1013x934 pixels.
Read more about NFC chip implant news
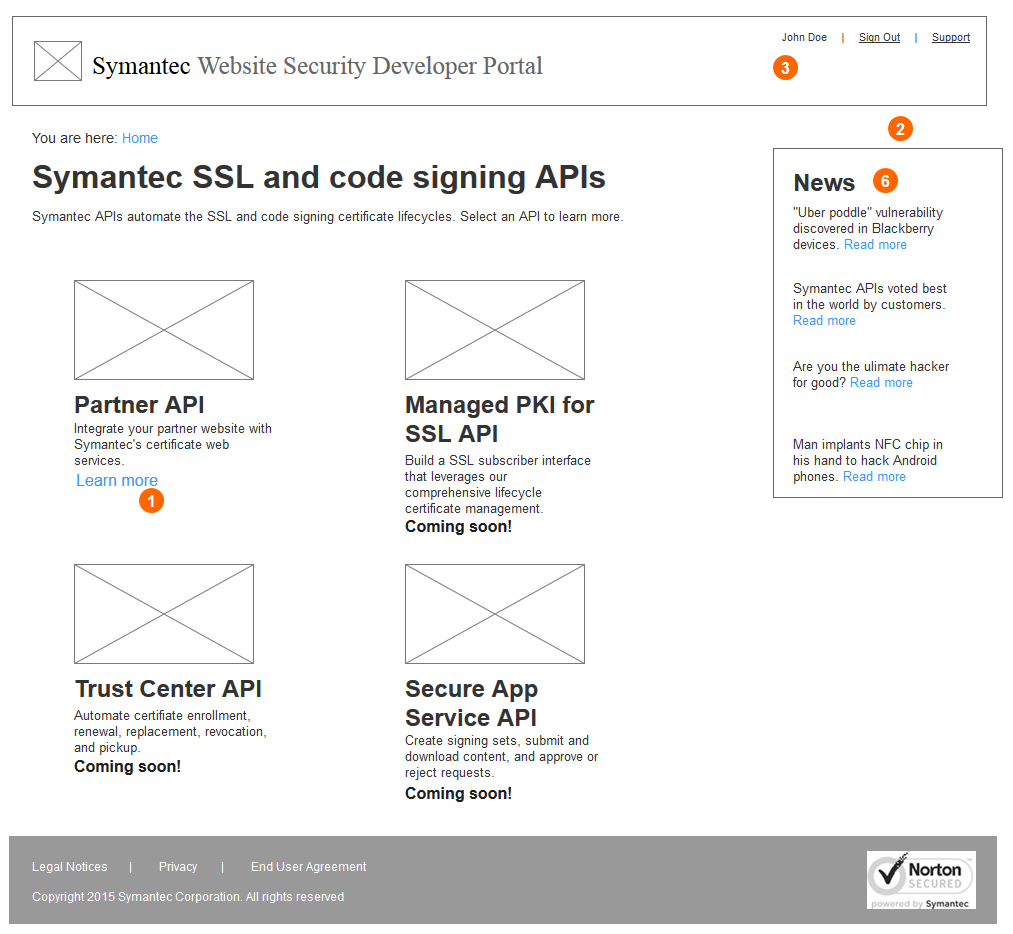pyautogui.click(x=875, y=477)
